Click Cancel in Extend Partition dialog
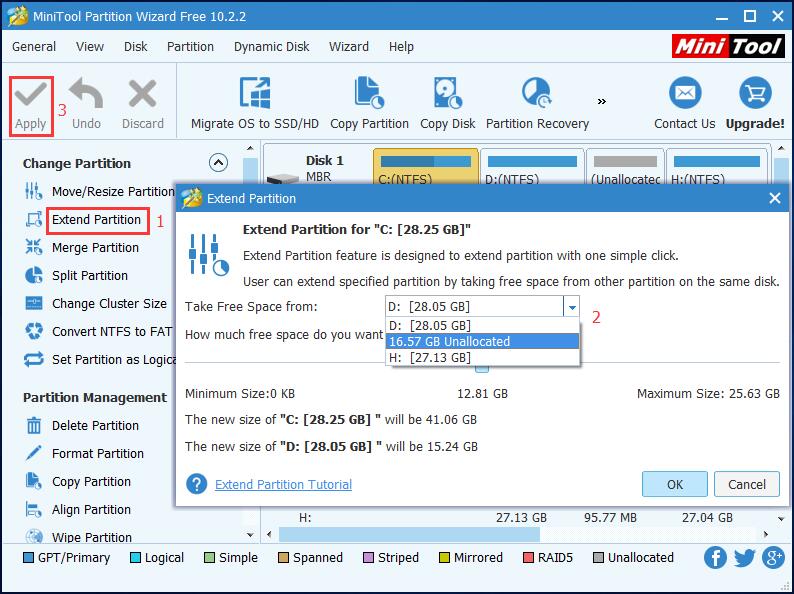This screenshot has width=794, height=594. (x=746, y=484)
